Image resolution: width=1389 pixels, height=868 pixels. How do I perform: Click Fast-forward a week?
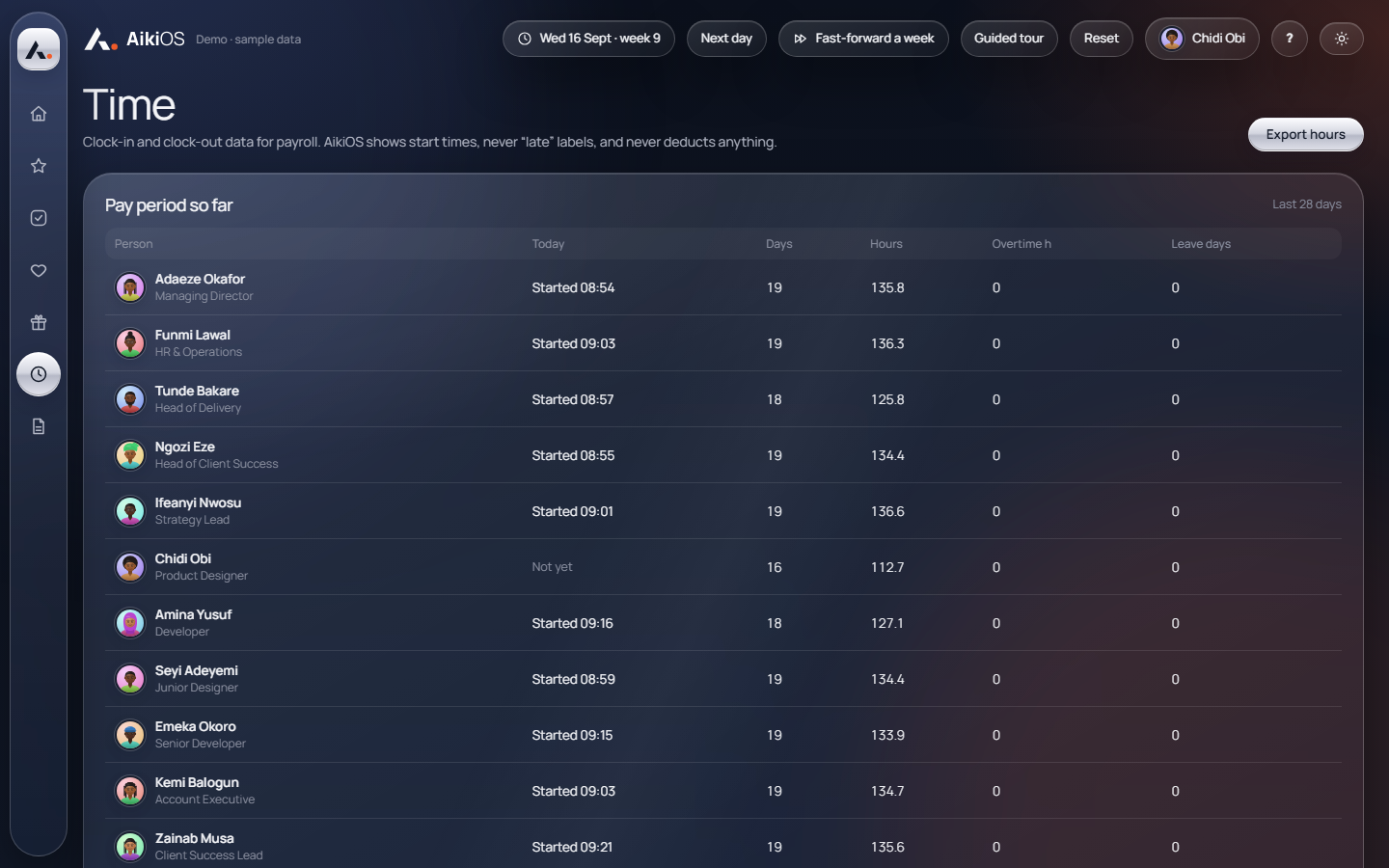(x=863, y=39)
